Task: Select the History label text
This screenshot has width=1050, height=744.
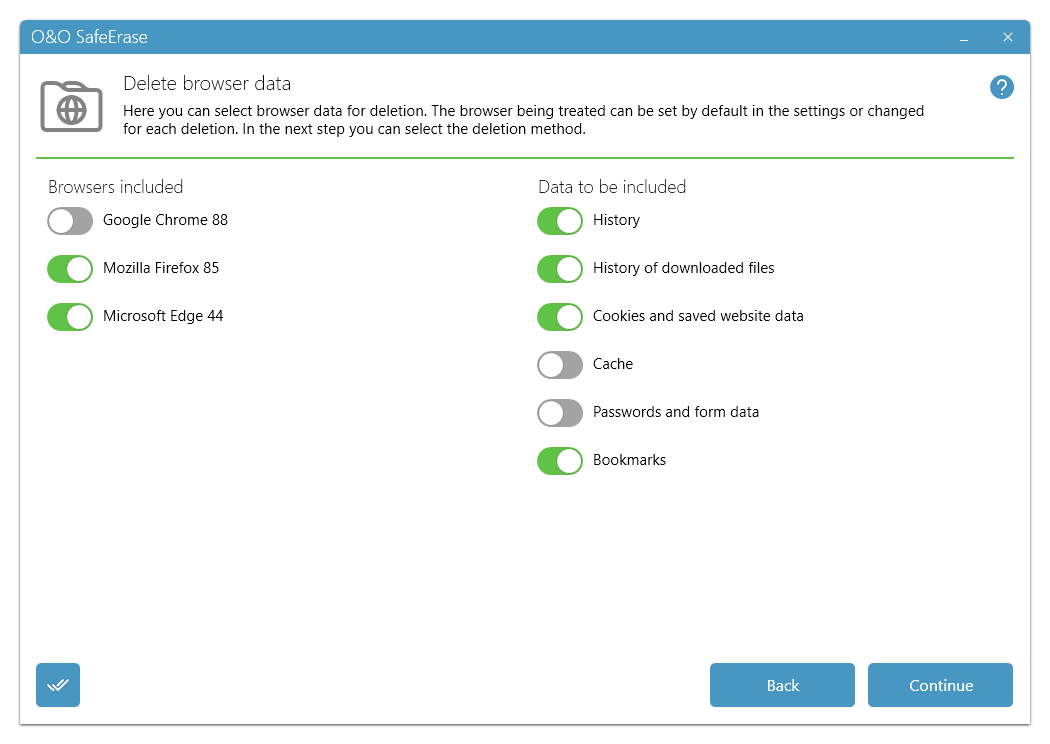Action: point(617,220)
